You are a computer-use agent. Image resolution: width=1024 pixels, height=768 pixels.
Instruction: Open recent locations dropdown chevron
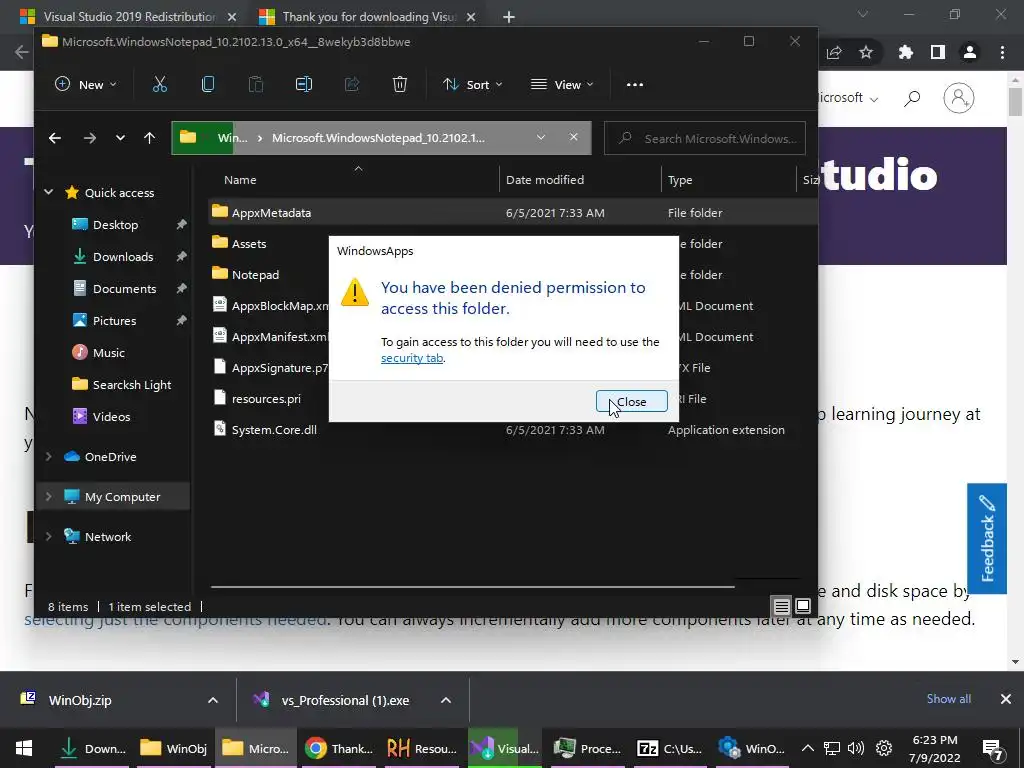[x=120, y=138]
